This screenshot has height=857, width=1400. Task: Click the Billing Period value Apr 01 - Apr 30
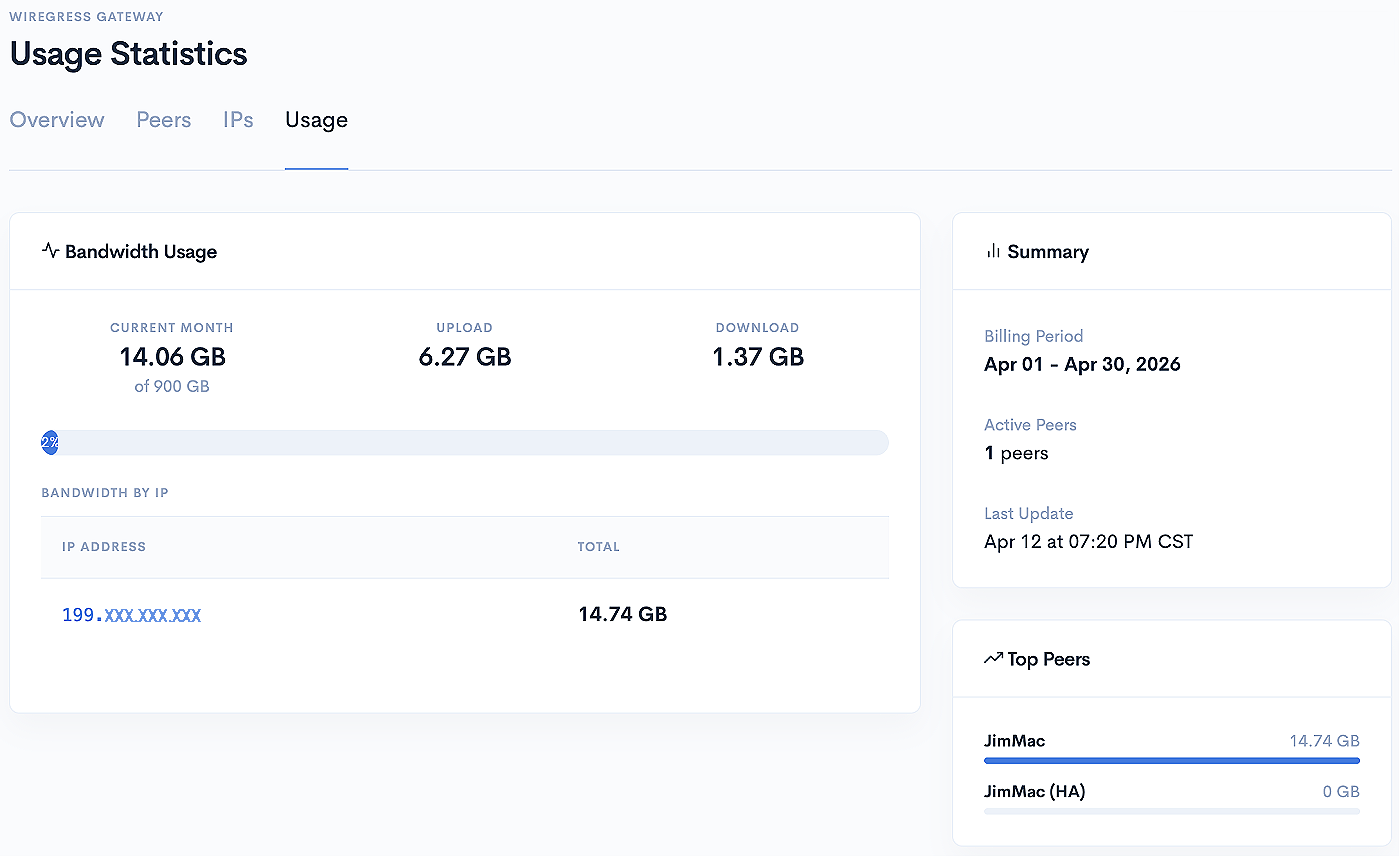click(1083, 364)
